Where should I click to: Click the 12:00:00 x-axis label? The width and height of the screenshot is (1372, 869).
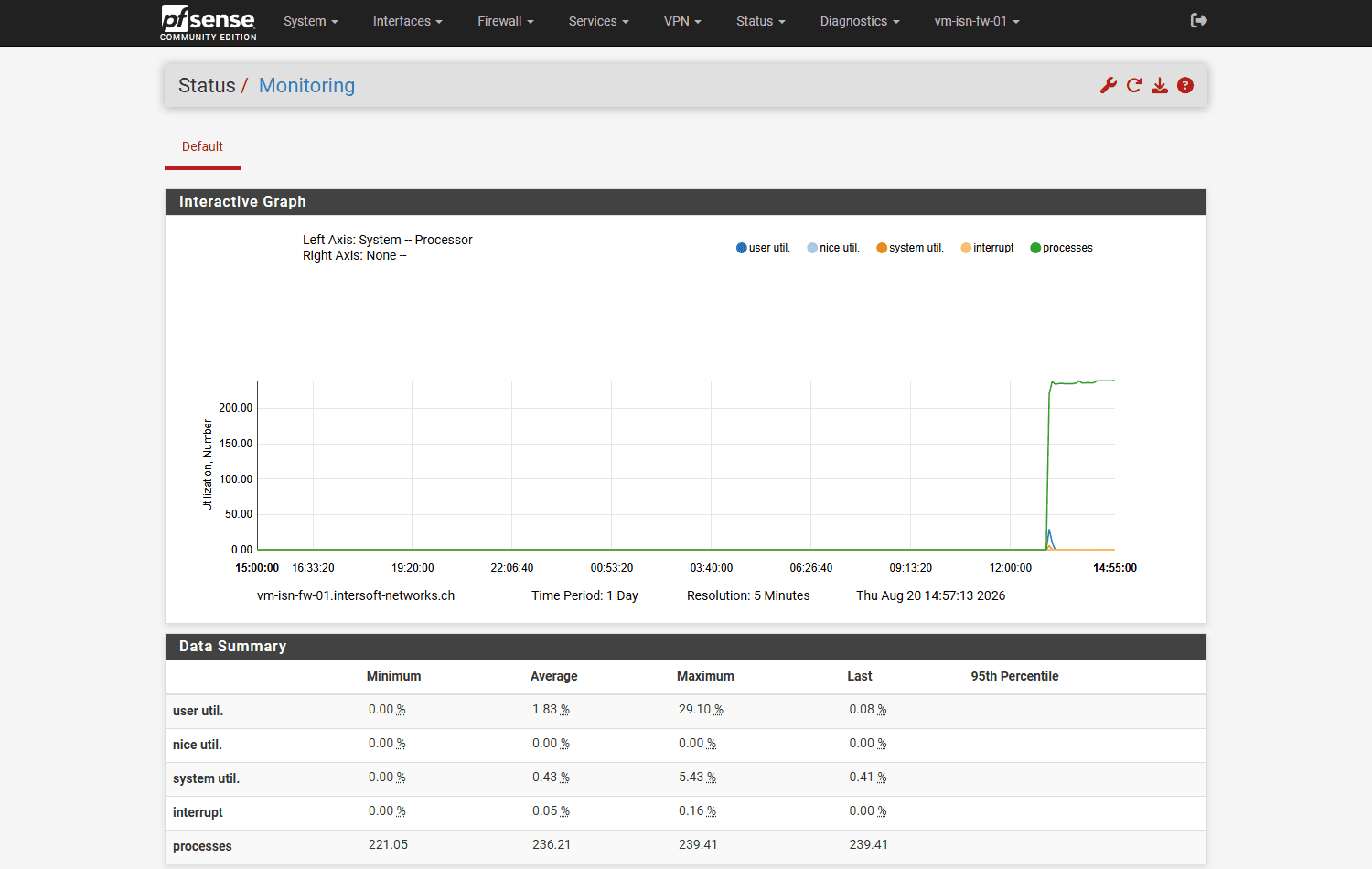click(x=1011, y=568)
